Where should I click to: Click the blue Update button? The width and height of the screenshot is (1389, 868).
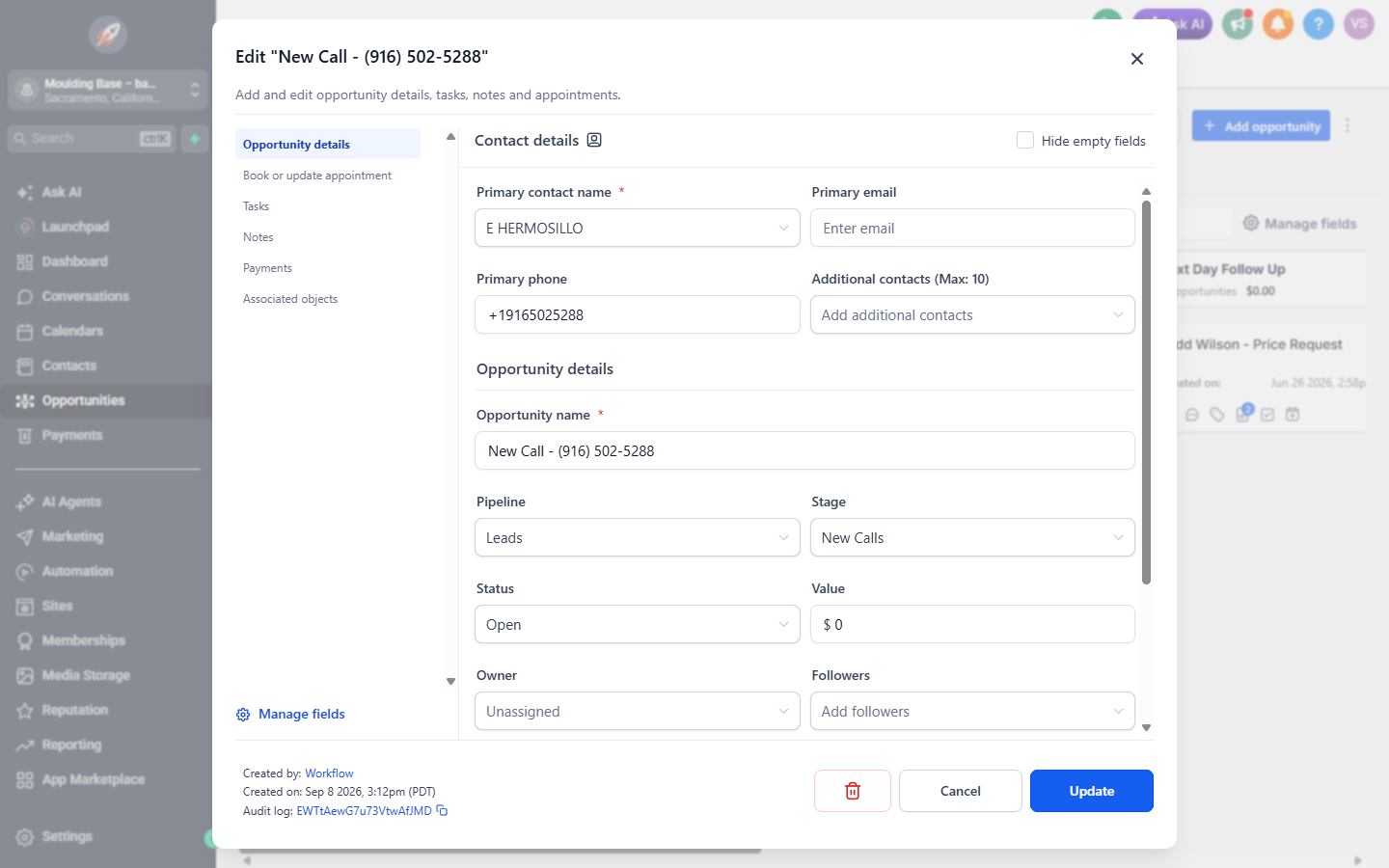(x=1092, y=791)
